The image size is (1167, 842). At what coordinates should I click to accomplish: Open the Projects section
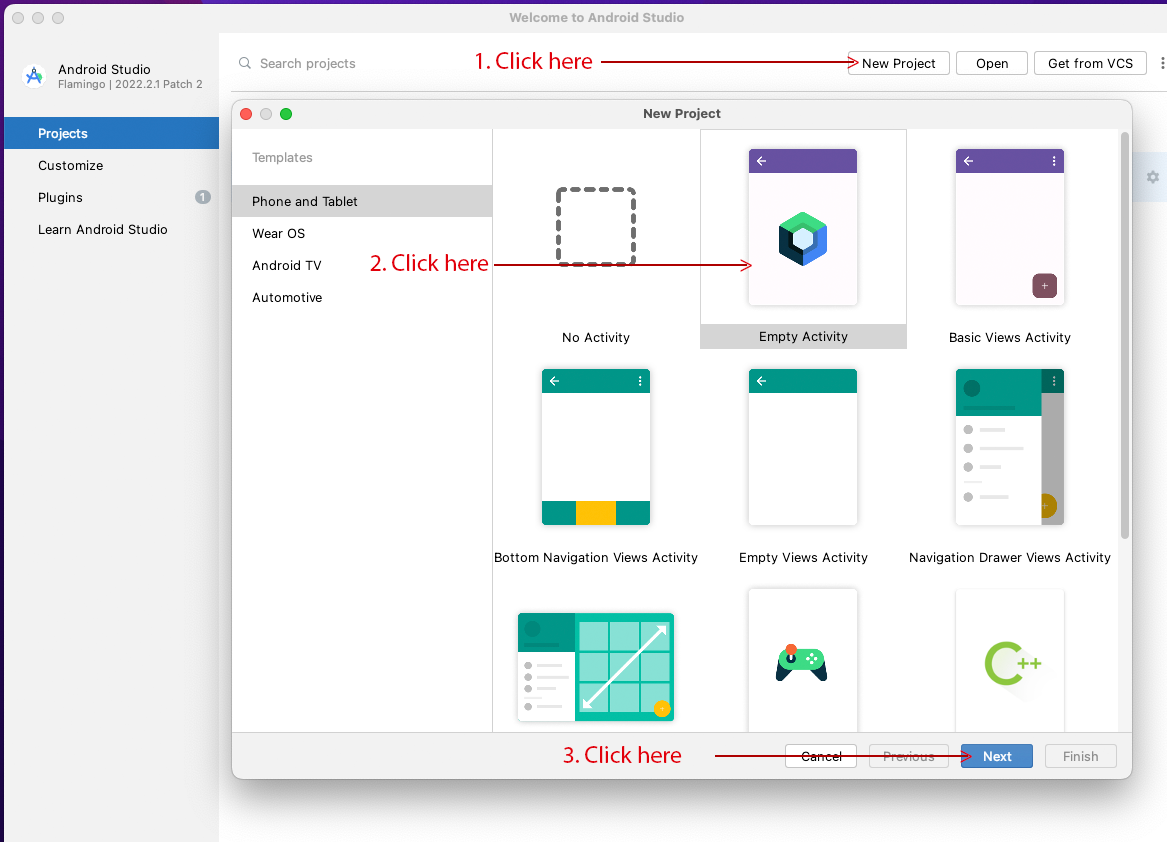112,133
